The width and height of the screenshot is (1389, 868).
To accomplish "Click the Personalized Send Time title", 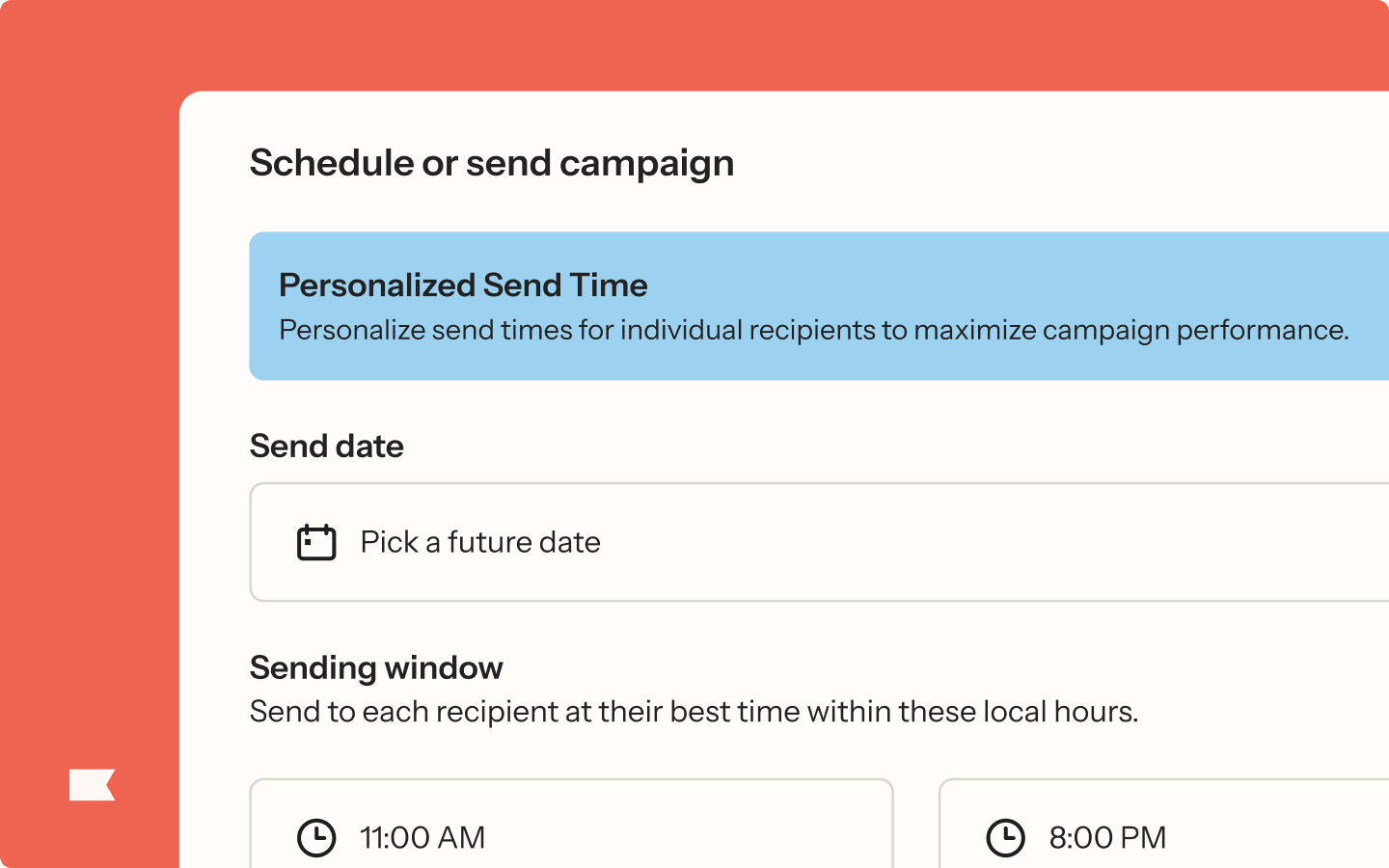I will pos(463,285).
